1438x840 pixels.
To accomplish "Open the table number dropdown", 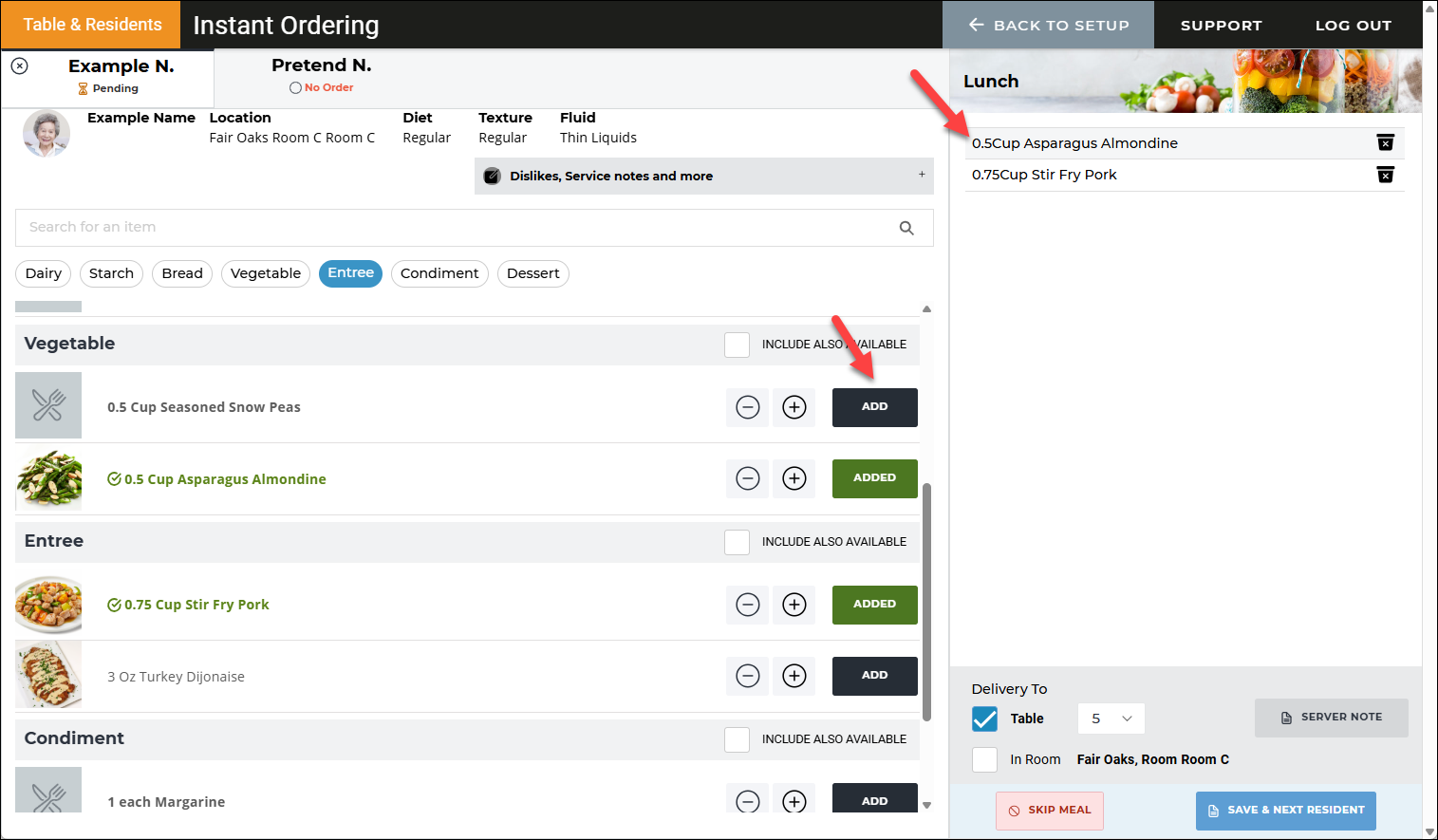I will [x=1111, y=719].
